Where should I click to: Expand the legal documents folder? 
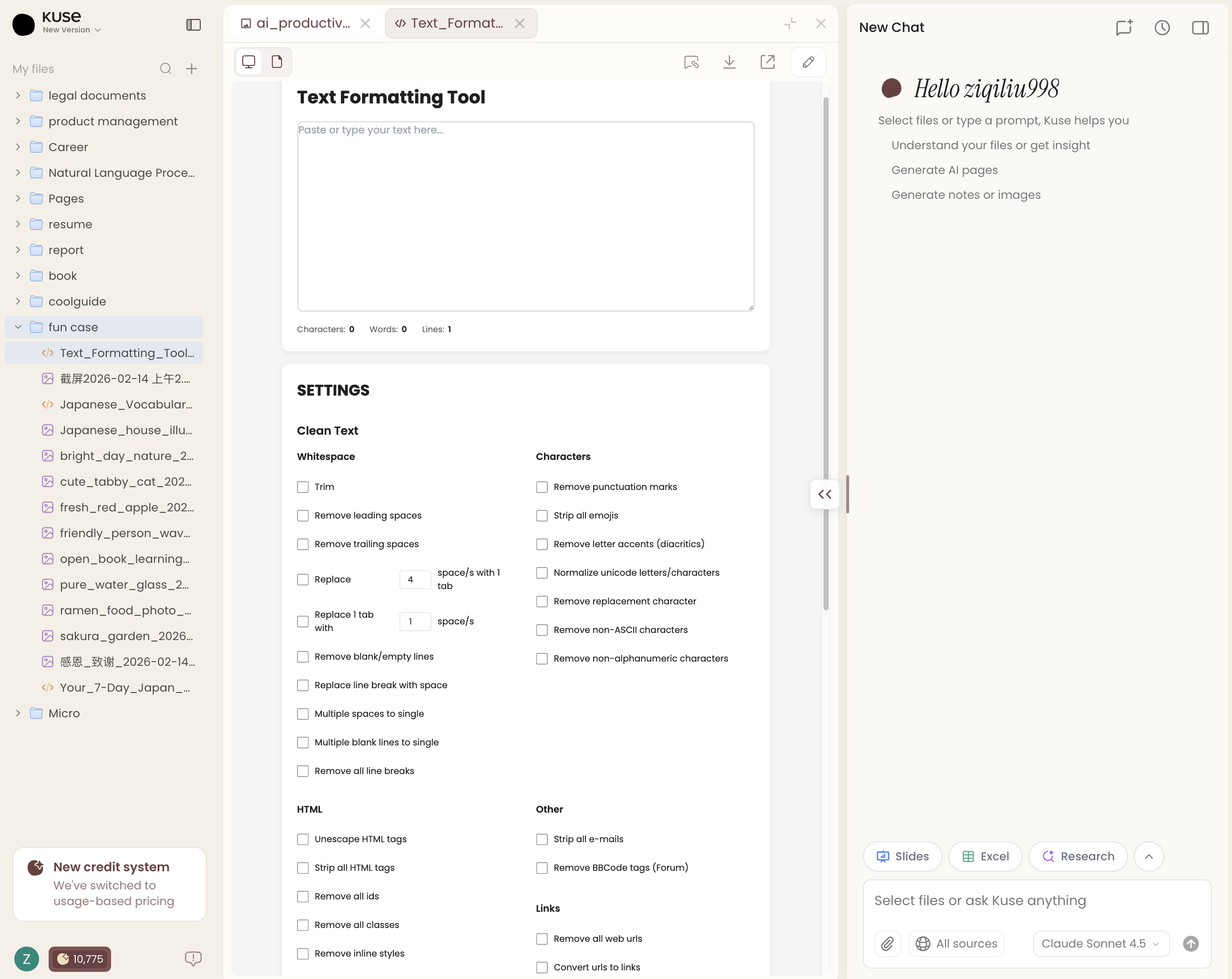pyautogui.click(x=18, y=95)
